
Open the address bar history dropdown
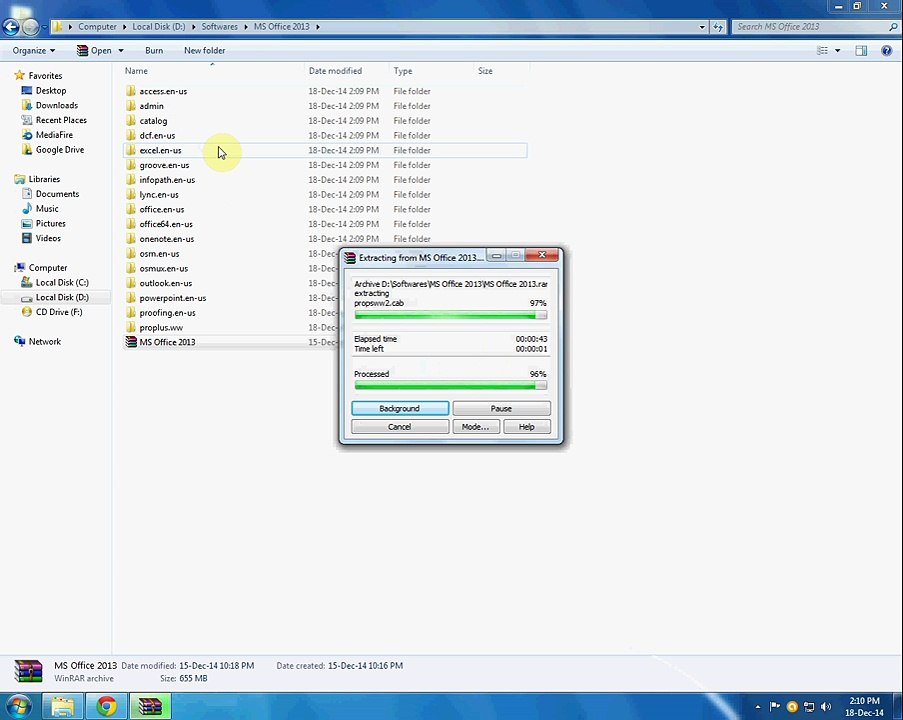pyautogui.click(x=701, y=26)
